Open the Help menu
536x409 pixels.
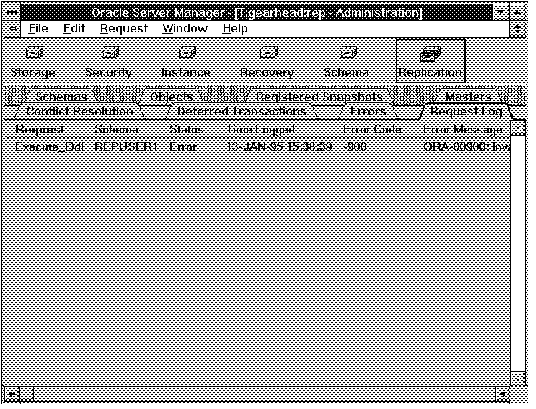tap(235, 28)
